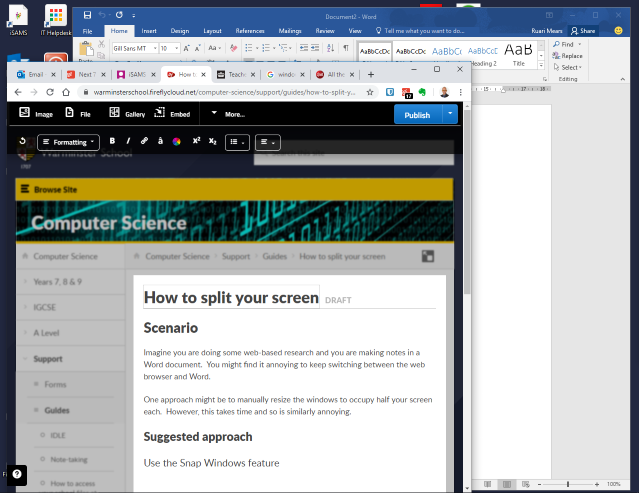639x493 pixels.
Task: Save the Word document
Action: coord(88,16)
